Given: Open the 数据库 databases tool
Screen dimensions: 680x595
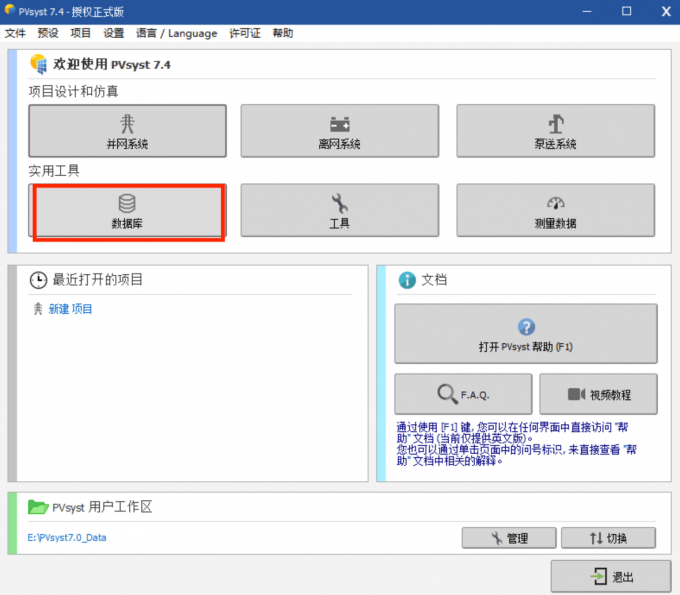Looking at the screenshot, I should tap(128, 210).
